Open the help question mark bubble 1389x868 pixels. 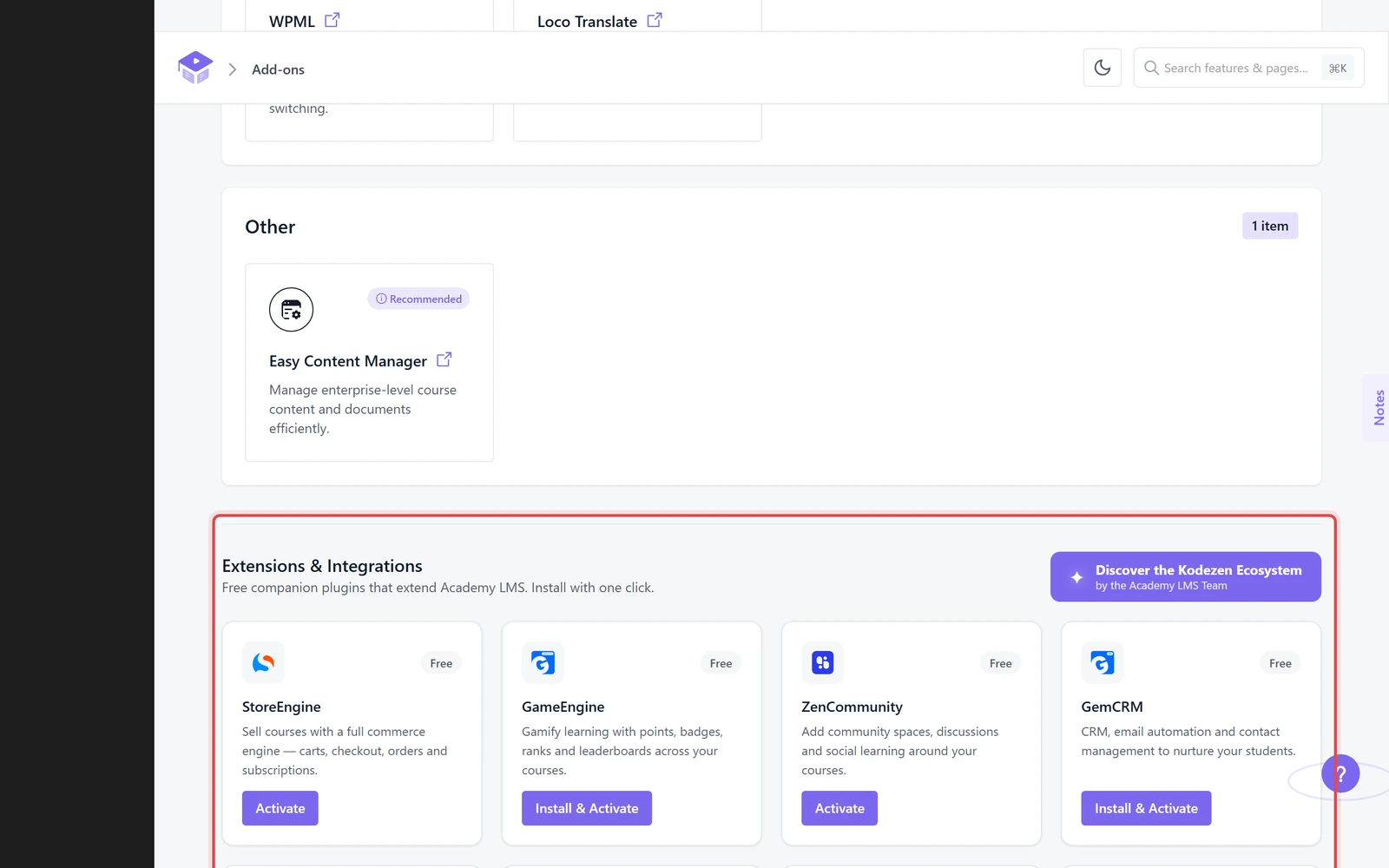click(1340, 773)
